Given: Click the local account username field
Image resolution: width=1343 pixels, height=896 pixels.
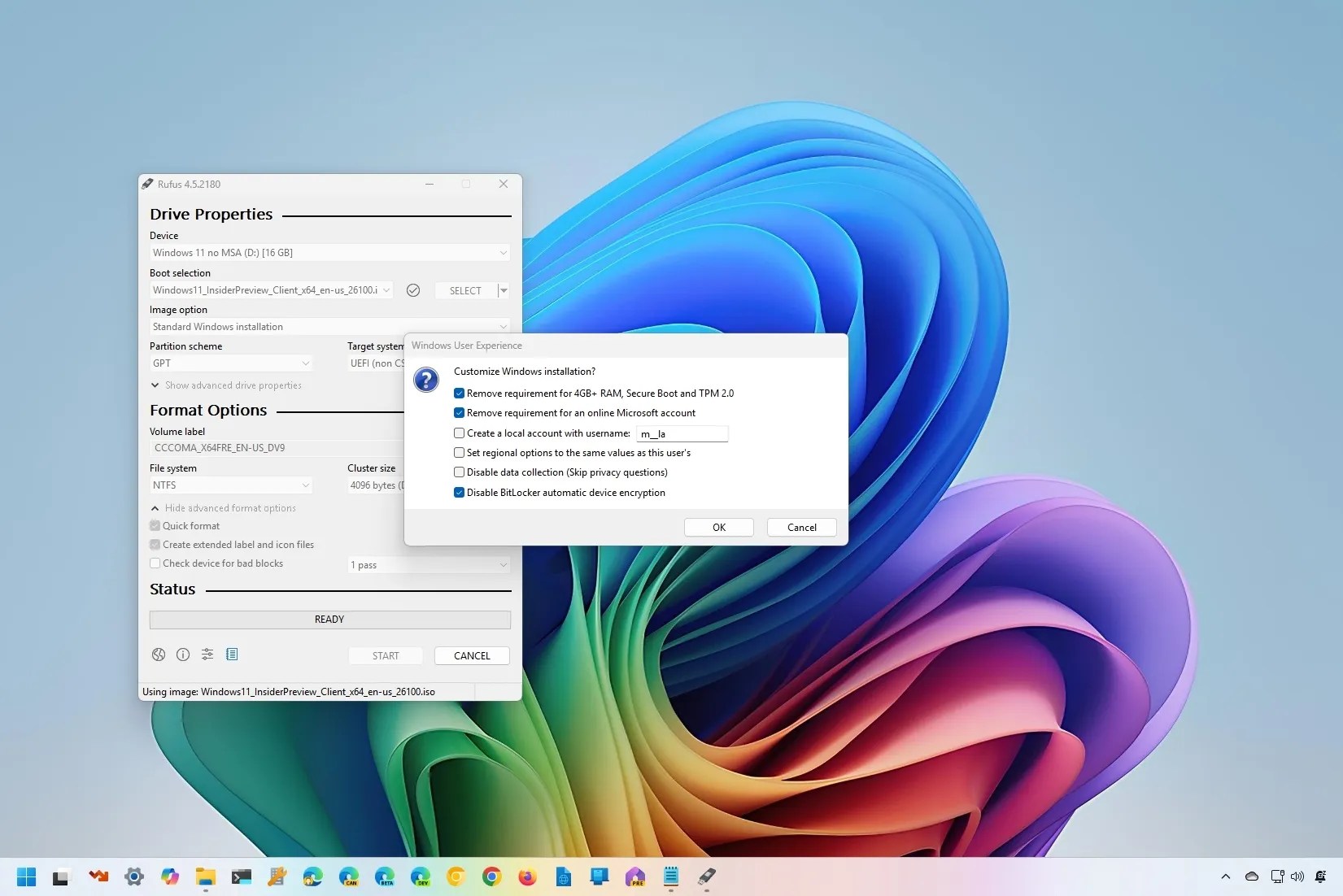Looking at the screenshot, I should (682, 433).
